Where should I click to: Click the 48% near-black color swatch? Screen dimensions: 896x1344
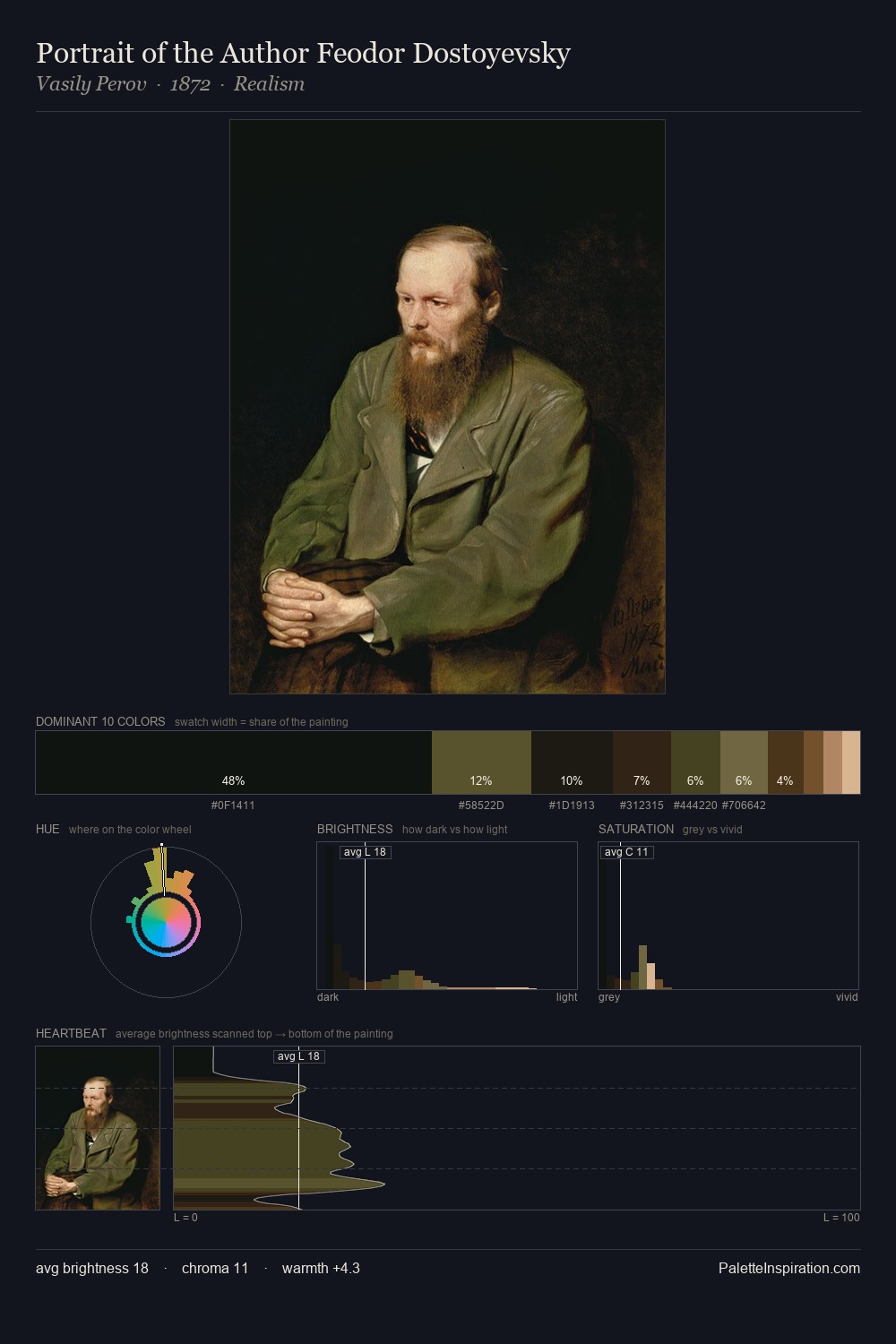[234, 762]
